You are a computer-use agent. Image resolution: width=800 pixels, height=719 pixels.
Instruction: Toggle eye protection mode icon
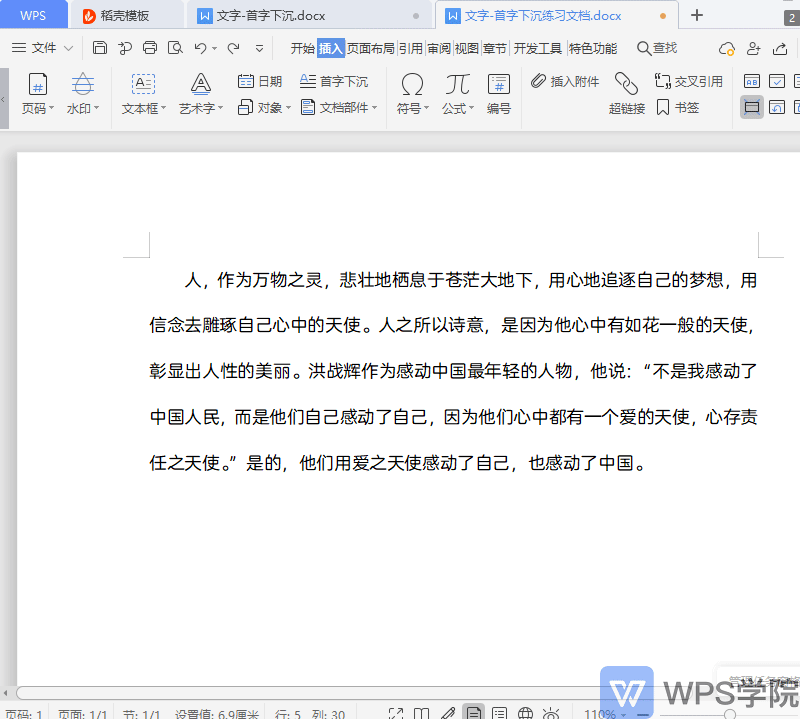pyautogui.click(x=551, y=713)
